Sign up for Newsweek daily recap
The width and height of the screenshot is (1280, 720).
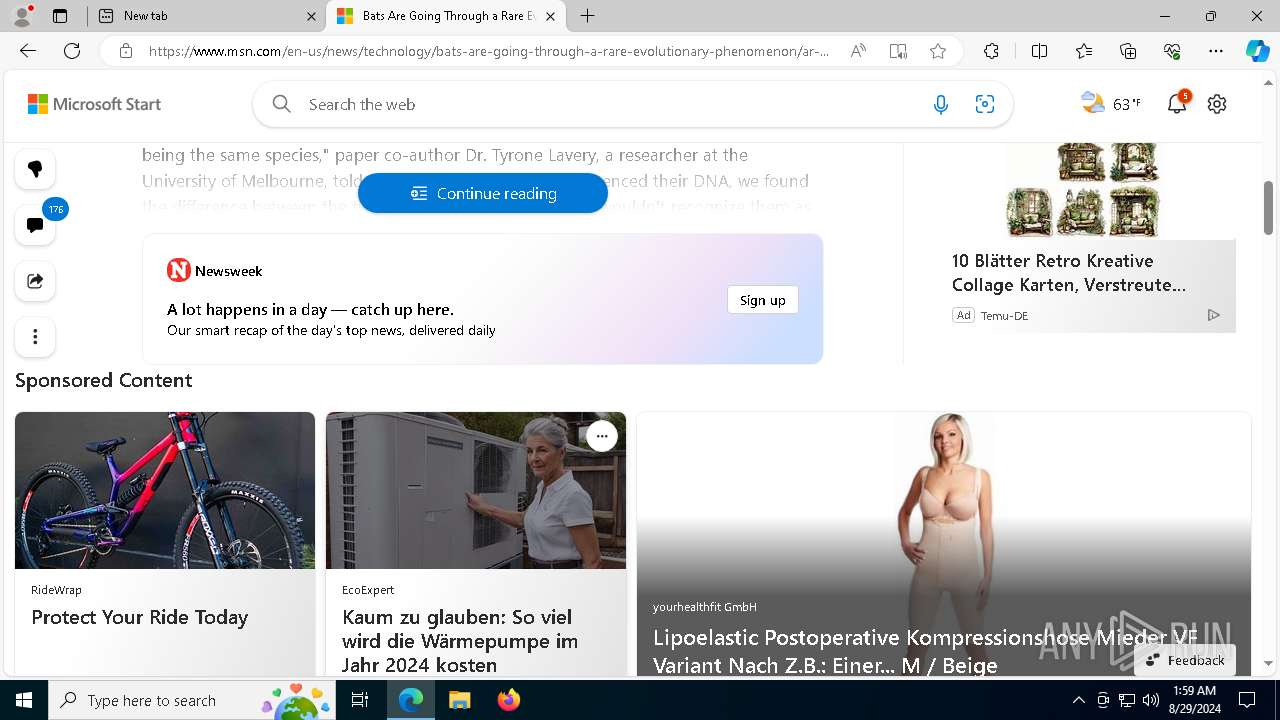pos(763,300)
